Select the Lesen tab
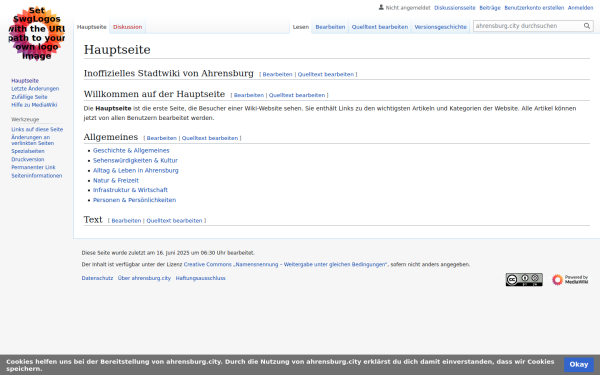This screenshot has width=600, height=375. coord(301,27)
